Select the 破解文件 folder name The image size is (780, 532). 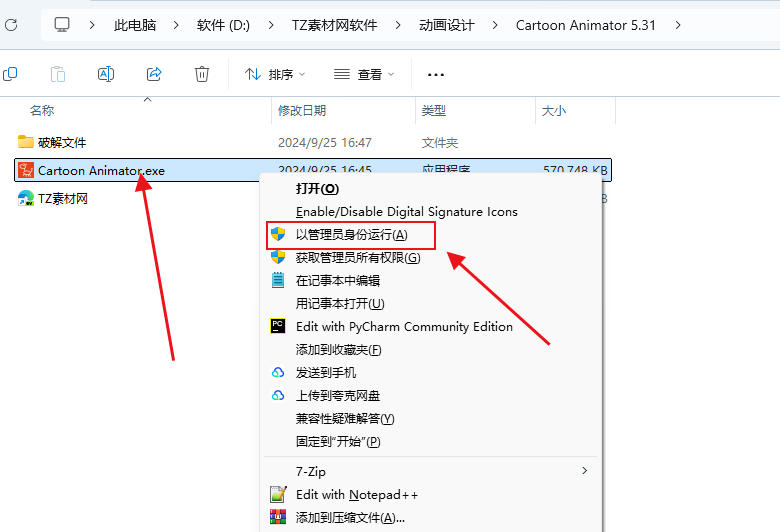point(62,142)
